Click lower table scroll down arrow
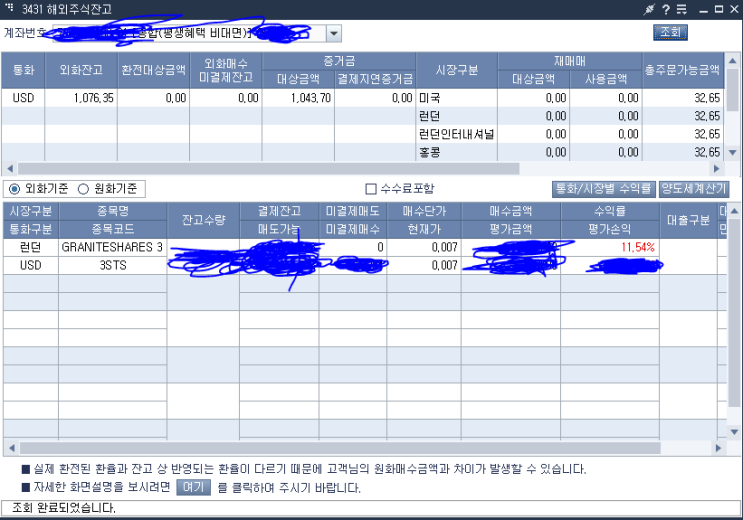743x520 pixels. pyautogui.click(x=734, y=432)
